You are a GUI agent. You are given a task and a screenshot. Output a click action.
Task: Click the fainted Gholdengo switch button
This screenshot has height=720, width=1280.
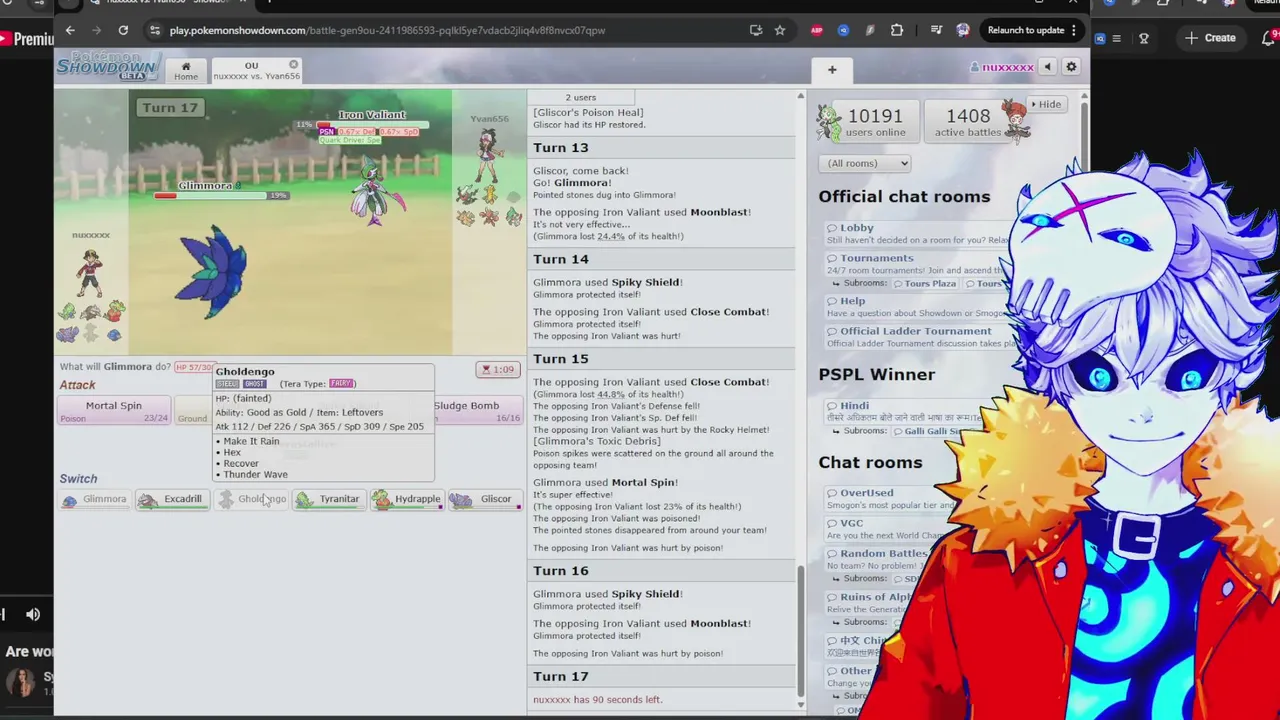(x=251, y=499)
